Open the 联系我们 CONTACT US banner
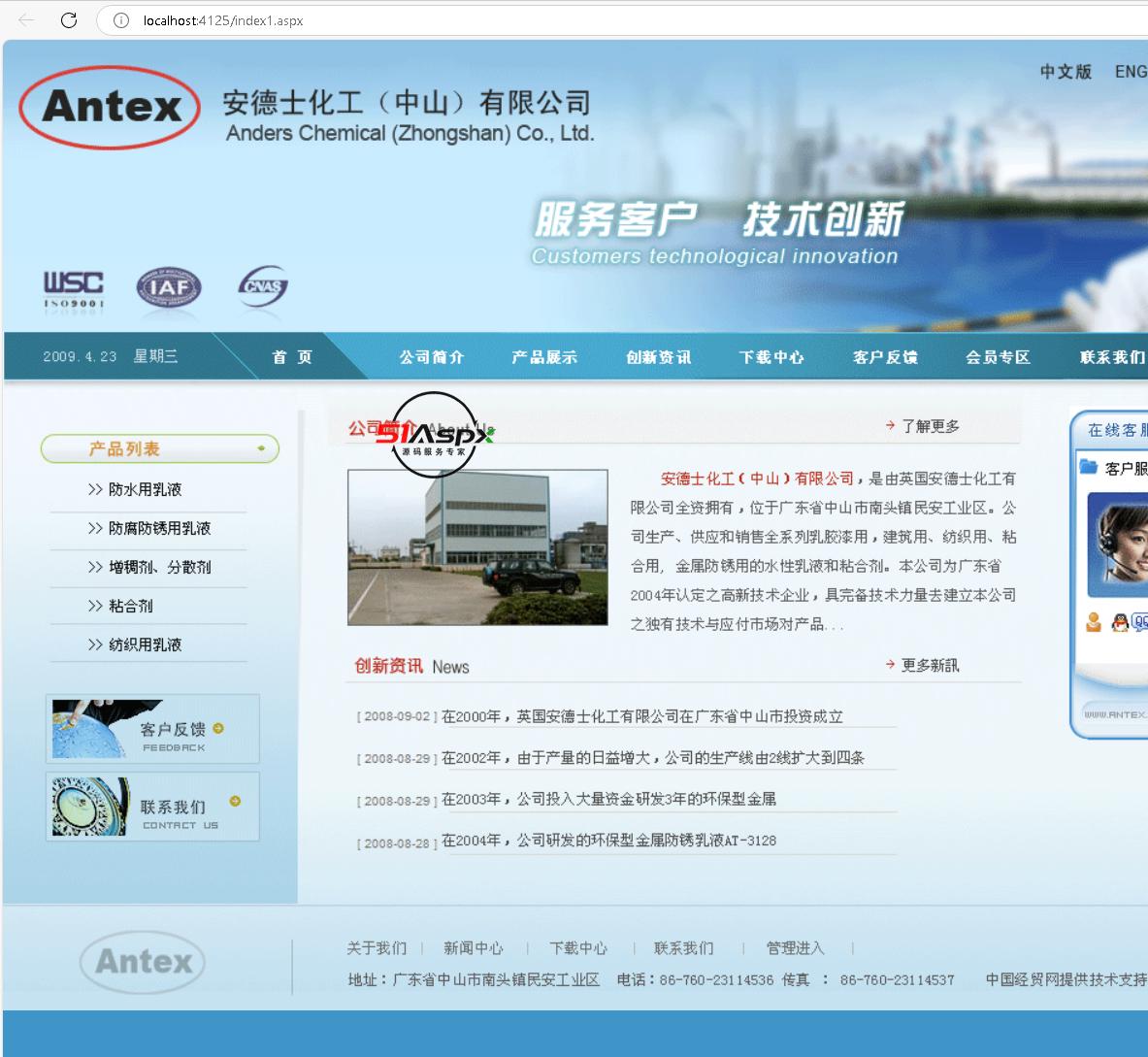 (152, 807)
